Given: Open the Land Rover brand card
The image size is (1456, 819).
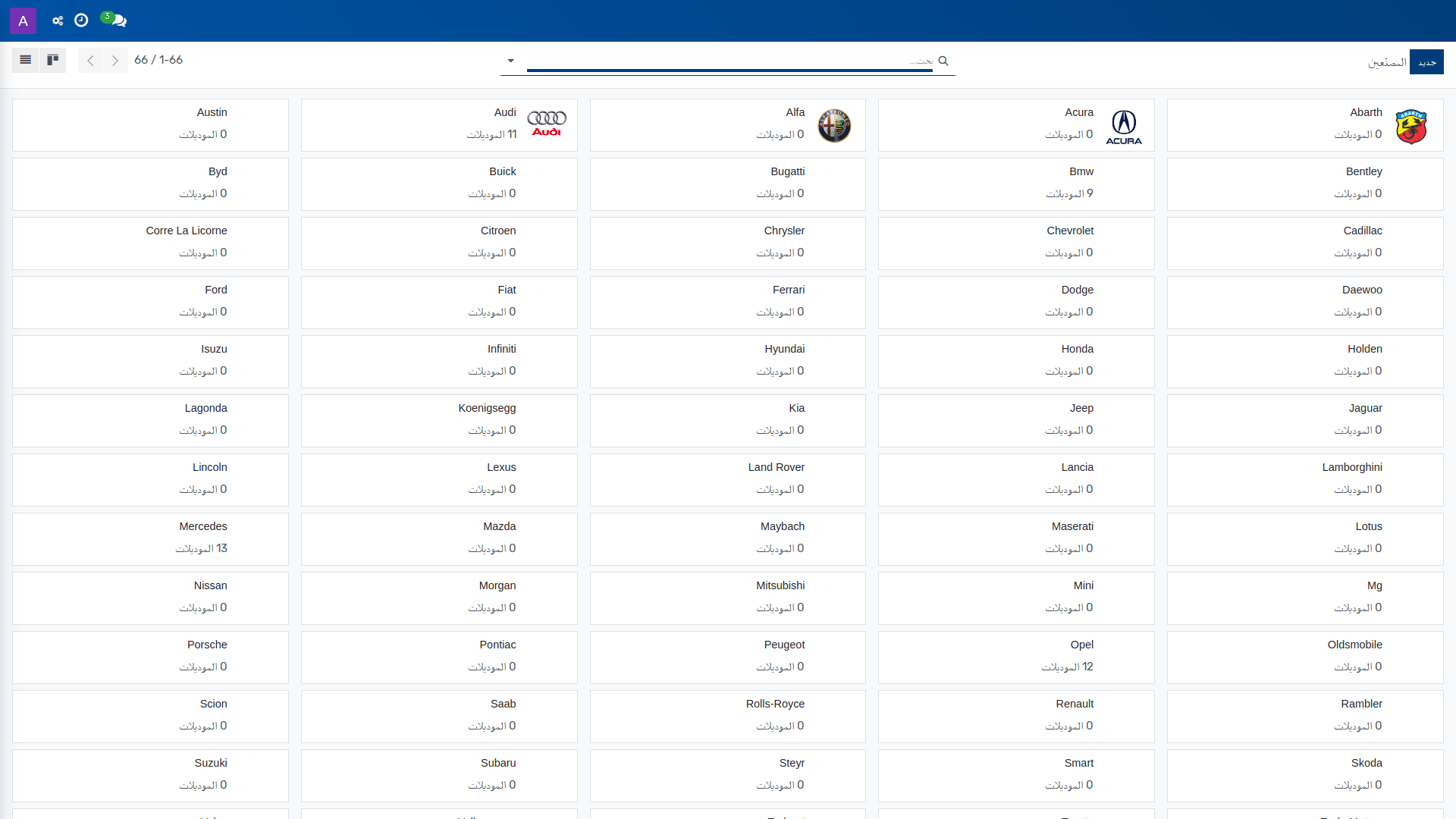Looking at the screenshot, I should point(728,480).
